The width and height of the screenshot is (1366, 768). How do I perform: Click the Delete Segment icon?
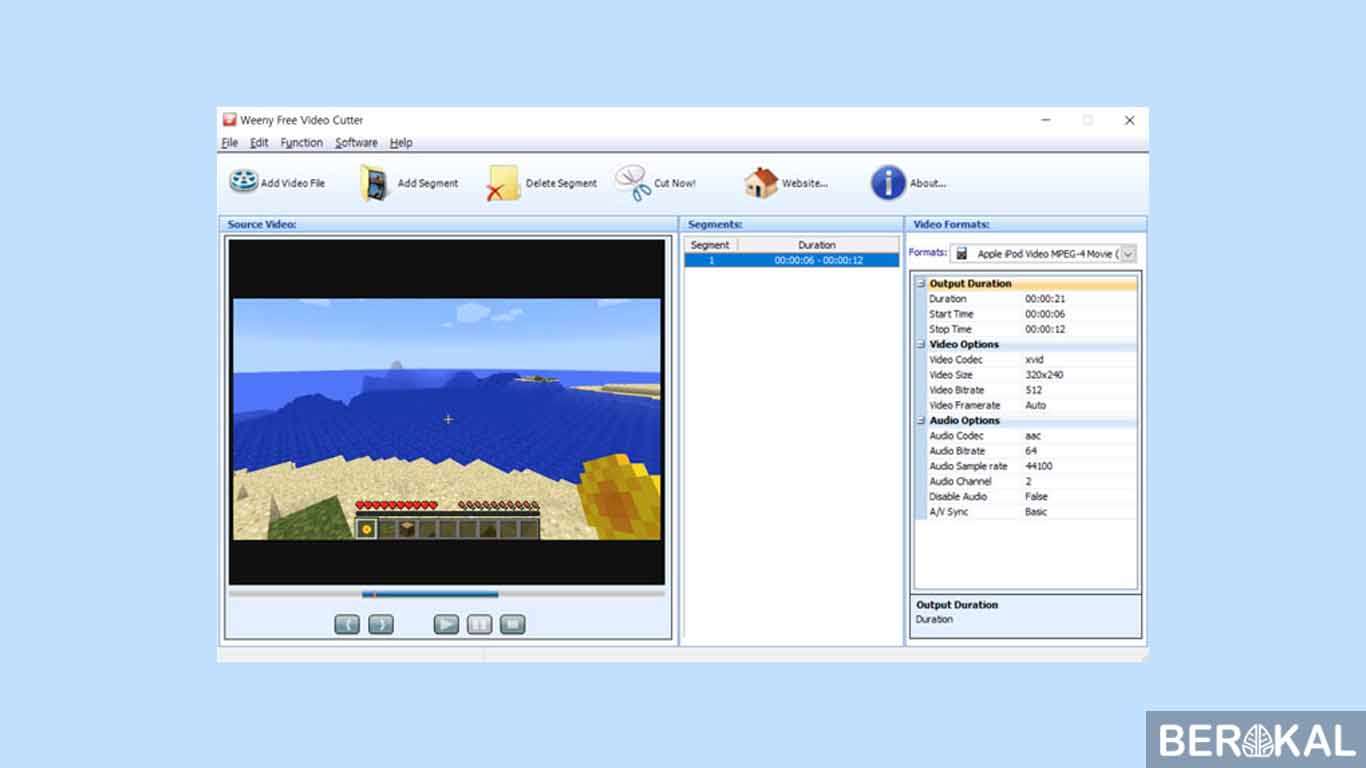[x=503, y=183]
